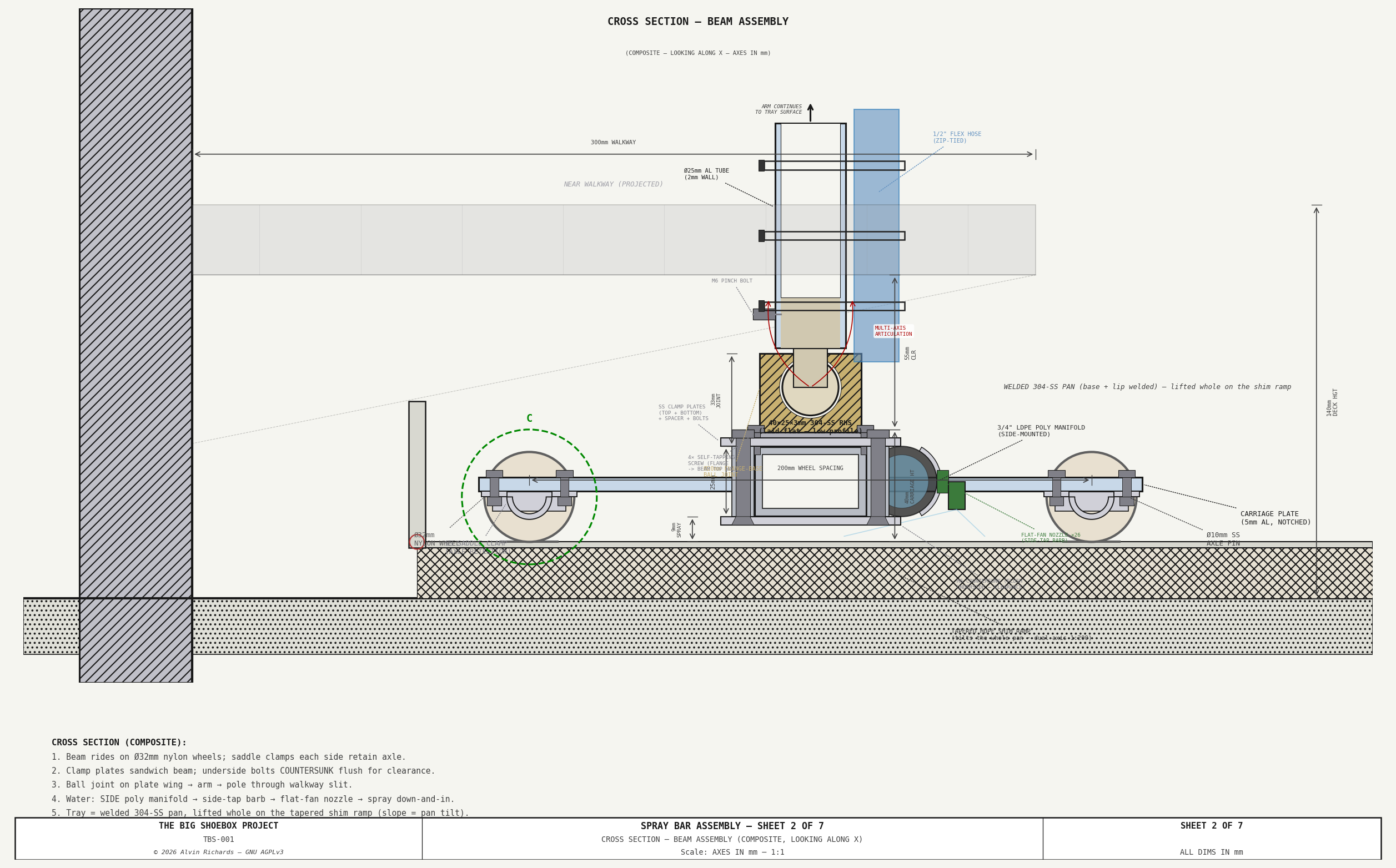The width and height of the screenshot is (1396, 868).
Task: Click the 'Ø10mm SS AXLE PIN' callout
Action: point(1223,539)
